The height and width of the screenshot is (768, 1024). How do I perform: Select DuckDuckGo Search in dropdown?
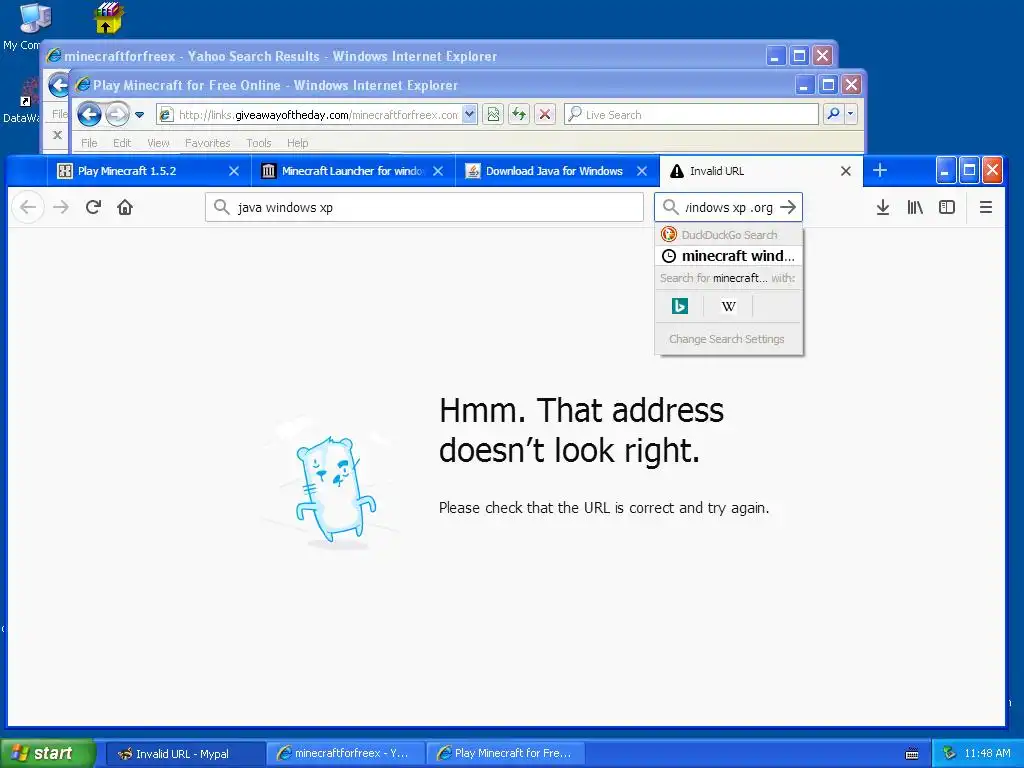(729, 234)
